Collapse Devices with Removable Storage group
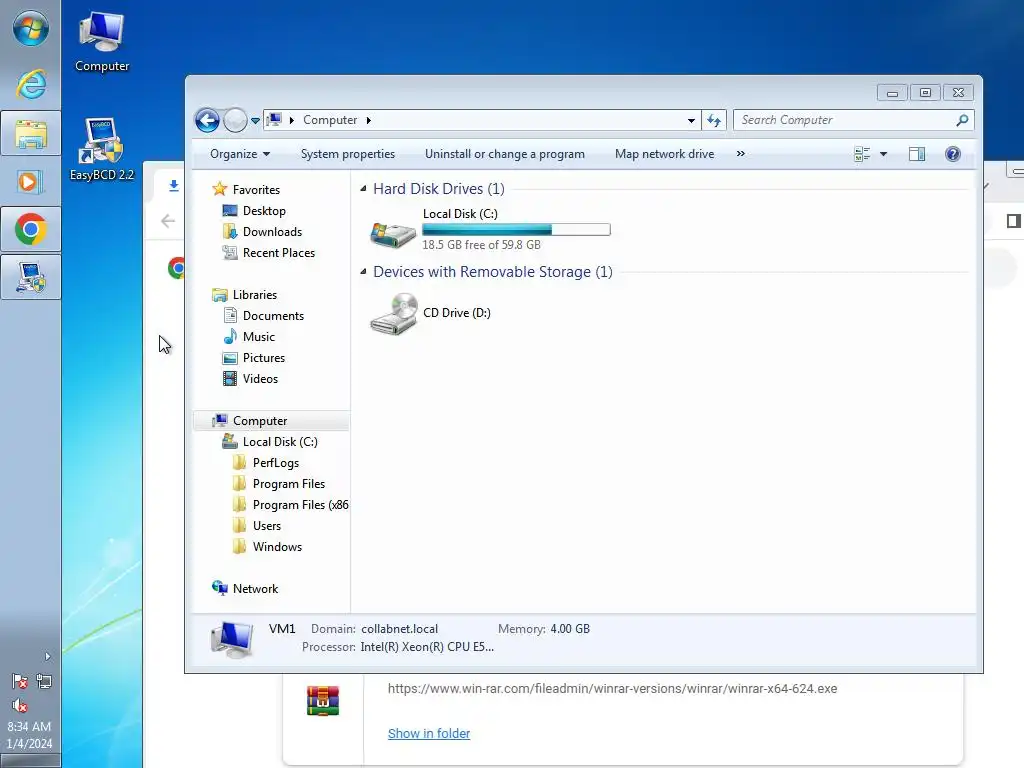Image resolution: width=1024 pixels, height=768 pixels. (x=363, y=272)
